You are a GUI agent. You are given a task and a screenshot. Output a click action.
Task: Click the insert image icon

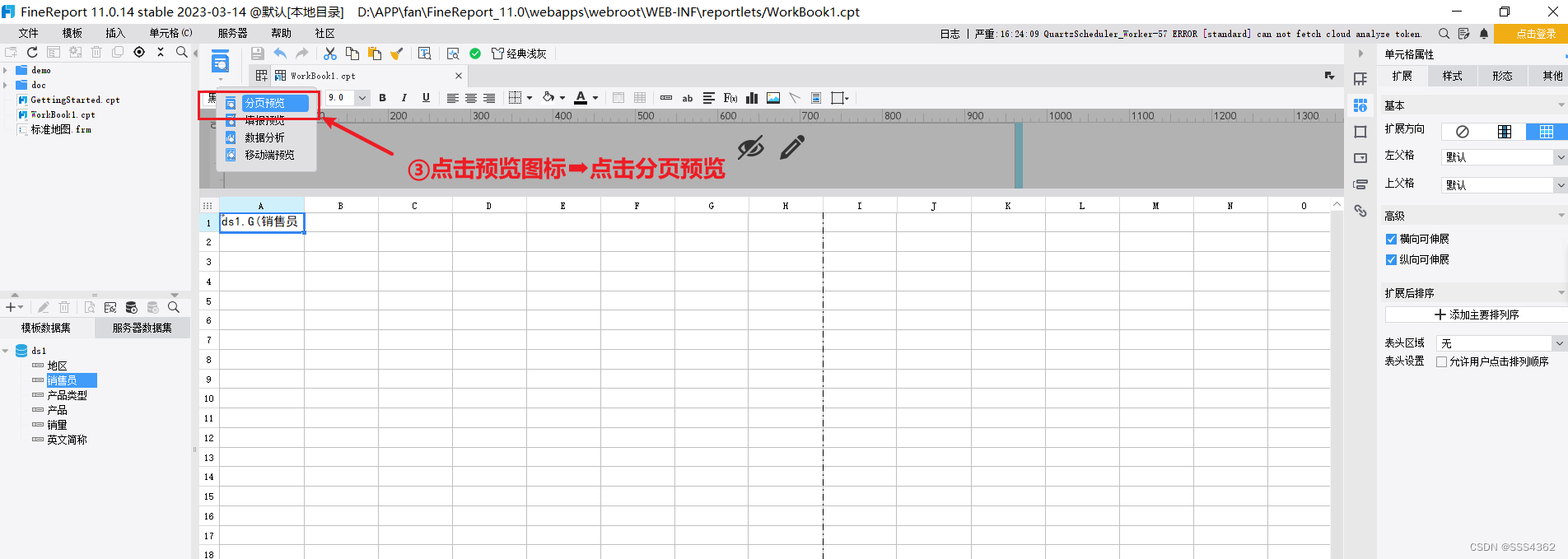pyautogui.click(x=773, y=98)
